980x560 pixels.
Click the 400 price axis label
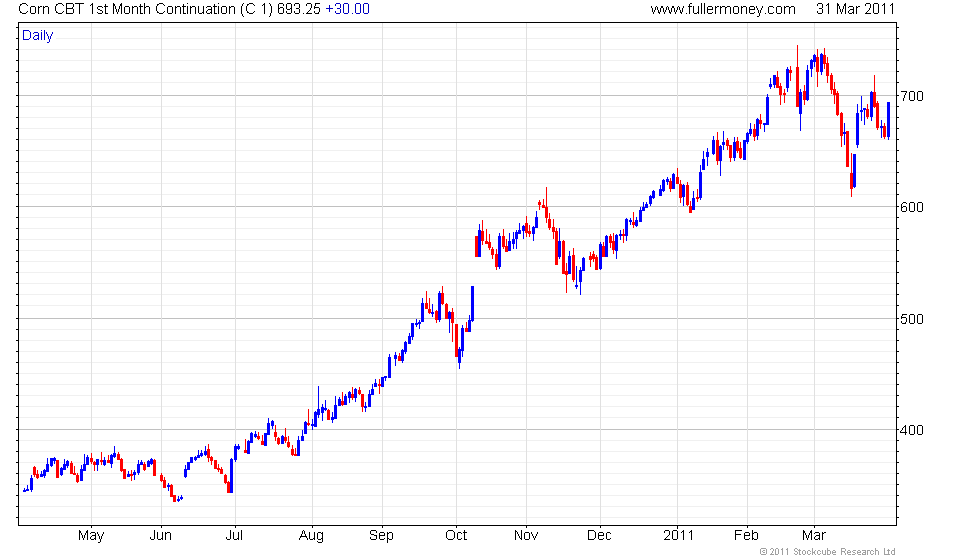912,430
